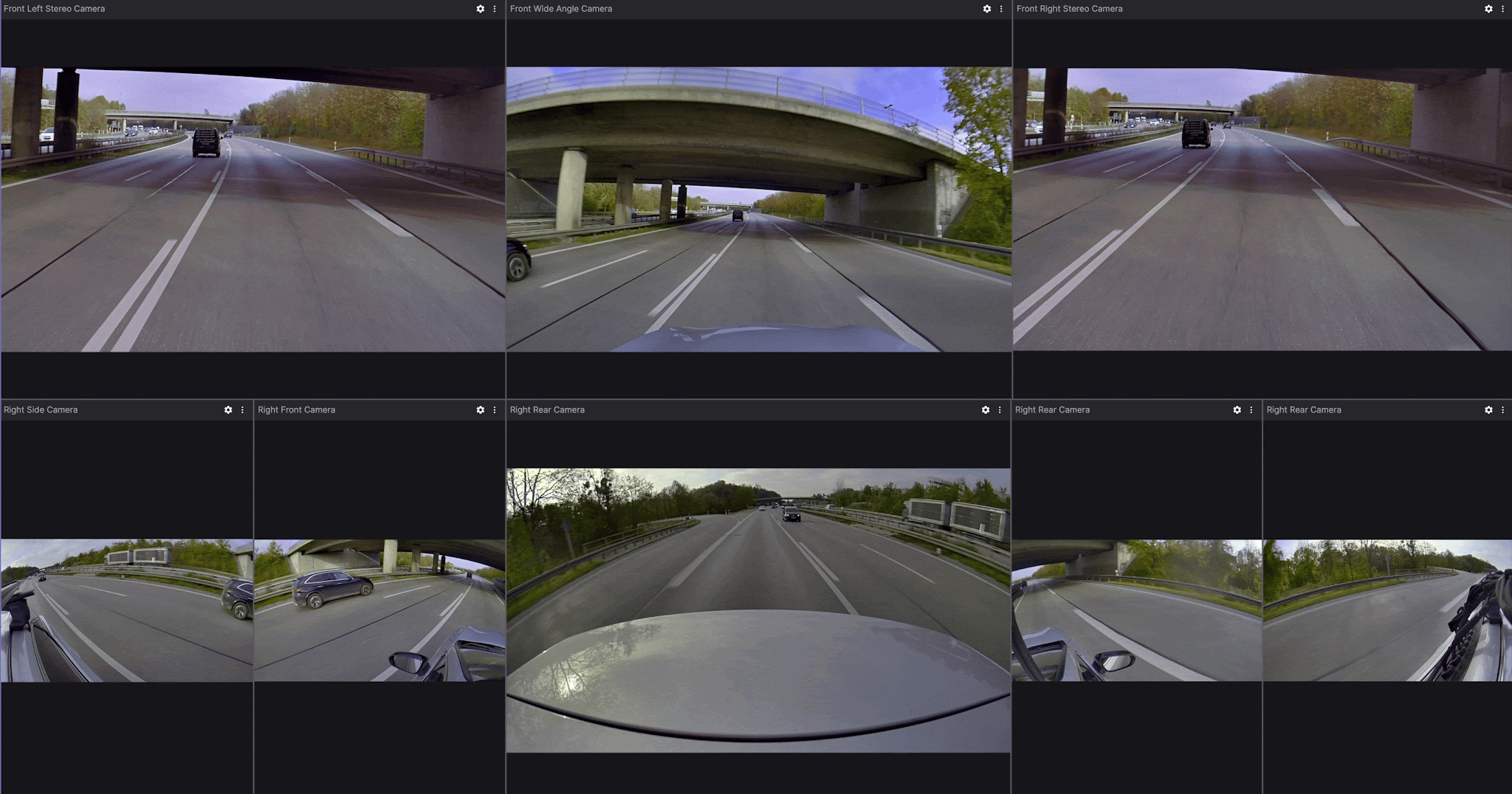1512x794 pixels.
Task: Open settings for Front Left Stereo Camera panel
Action: (x=480, y=9)
